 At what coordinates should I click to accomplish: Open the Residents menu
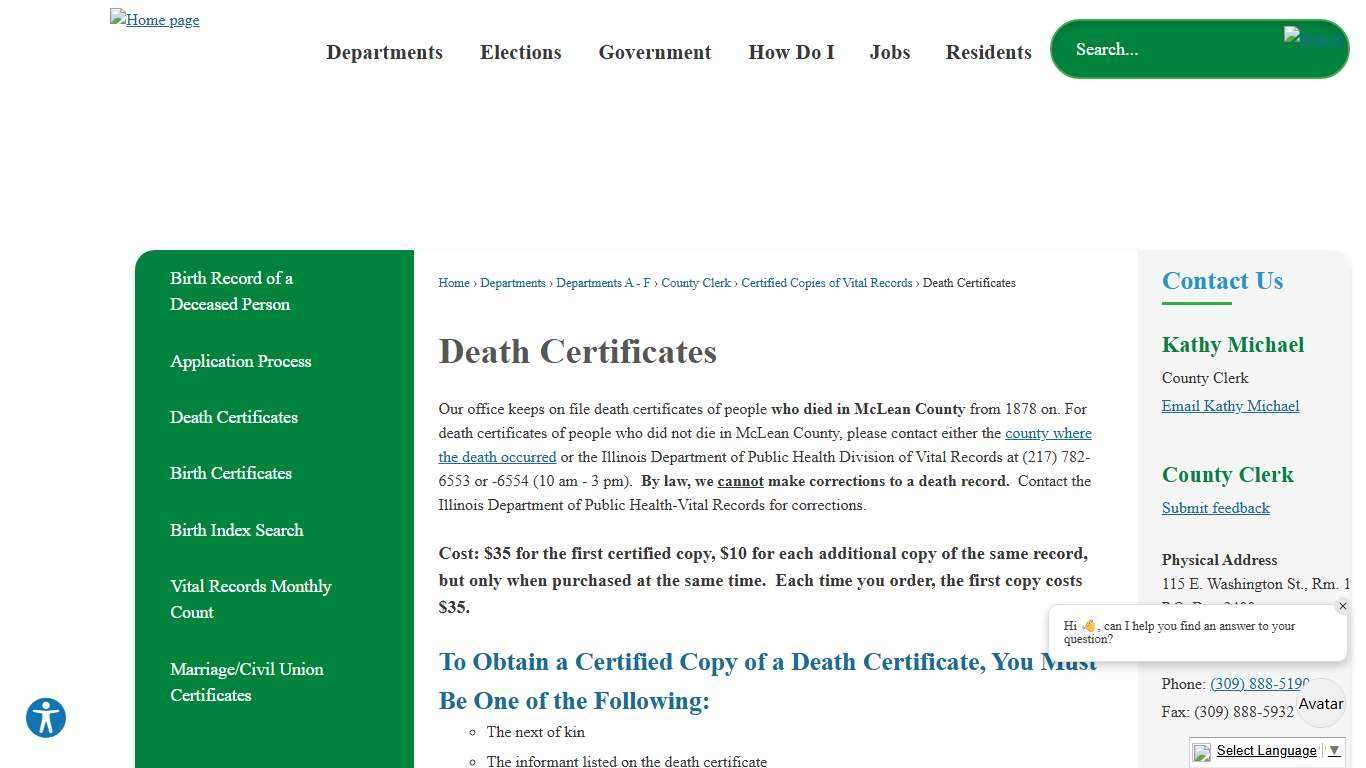[x=988, y=52]
